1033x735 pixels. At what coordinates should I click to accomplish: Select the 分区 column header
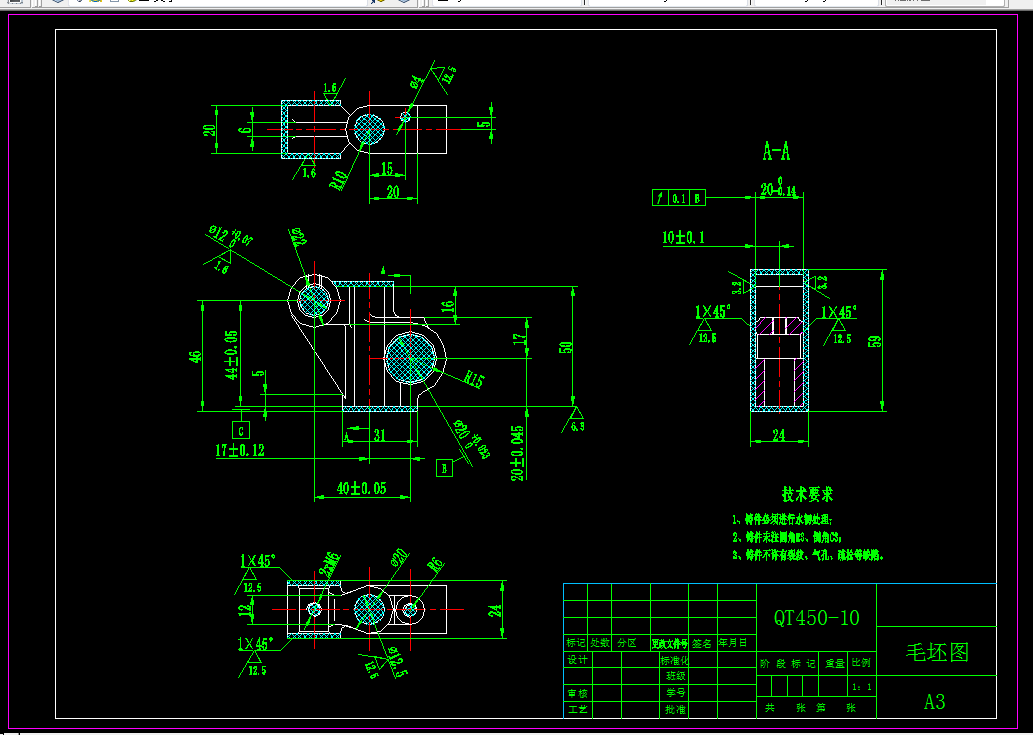627,643
